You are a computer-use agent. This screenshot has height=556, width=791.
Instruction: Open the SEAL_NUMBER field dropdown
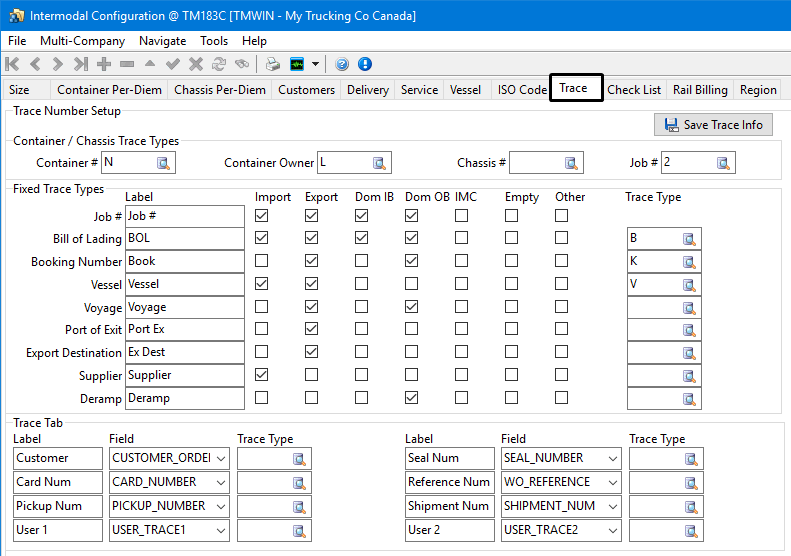point(612,458)
